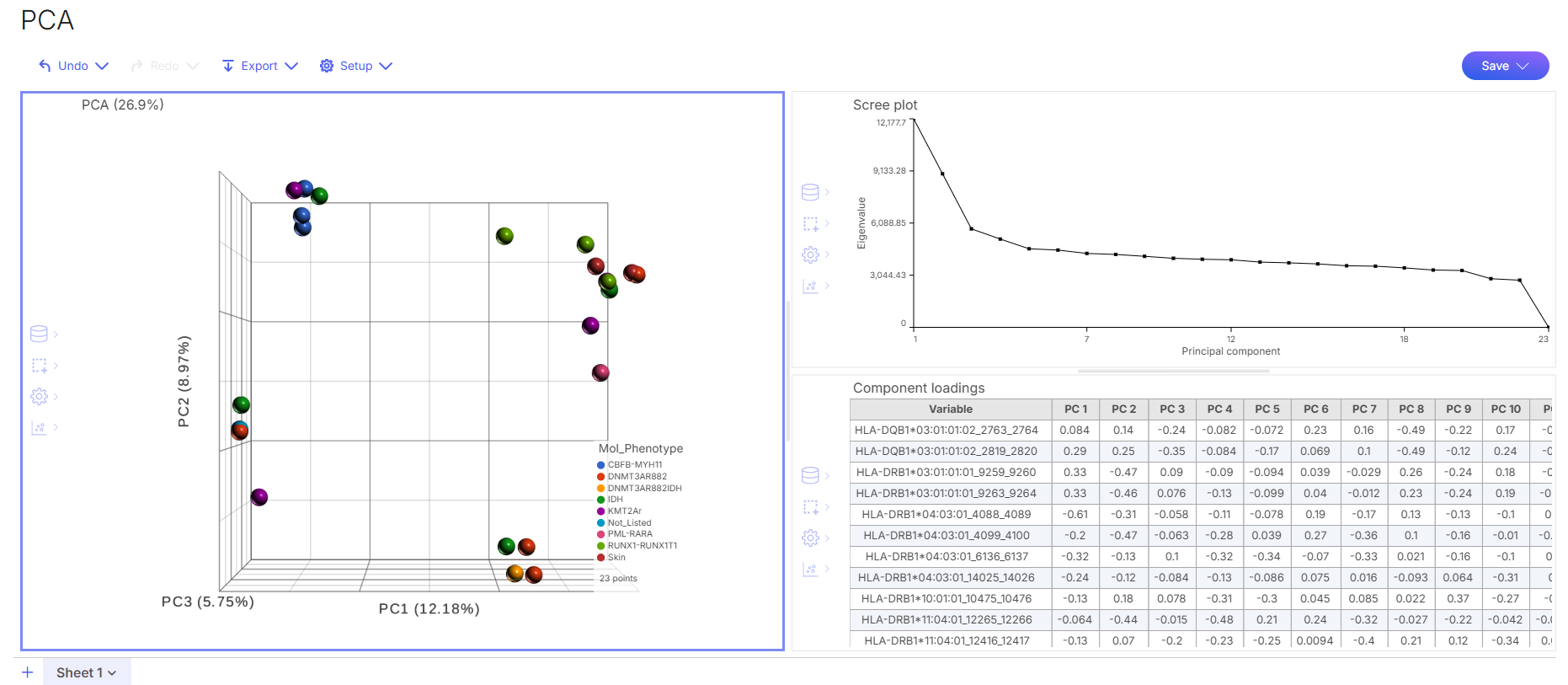This screenshot has height=685, width=1568.
Task: Click the gear icon beside the Component loadings table
Action: coord(810,538)
